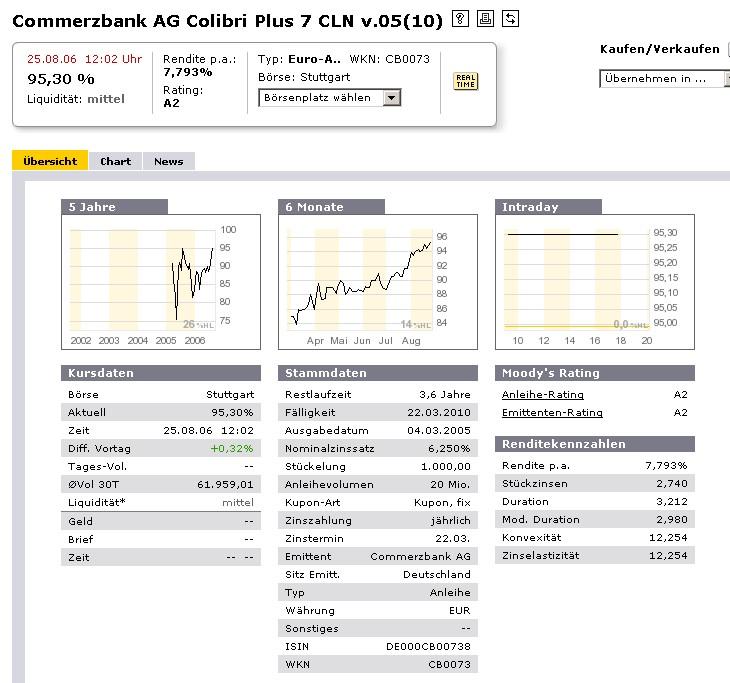The image size is (730, 683).
Task: Click the Mod. Duration value 2,980
Action: tap(672, 519)
